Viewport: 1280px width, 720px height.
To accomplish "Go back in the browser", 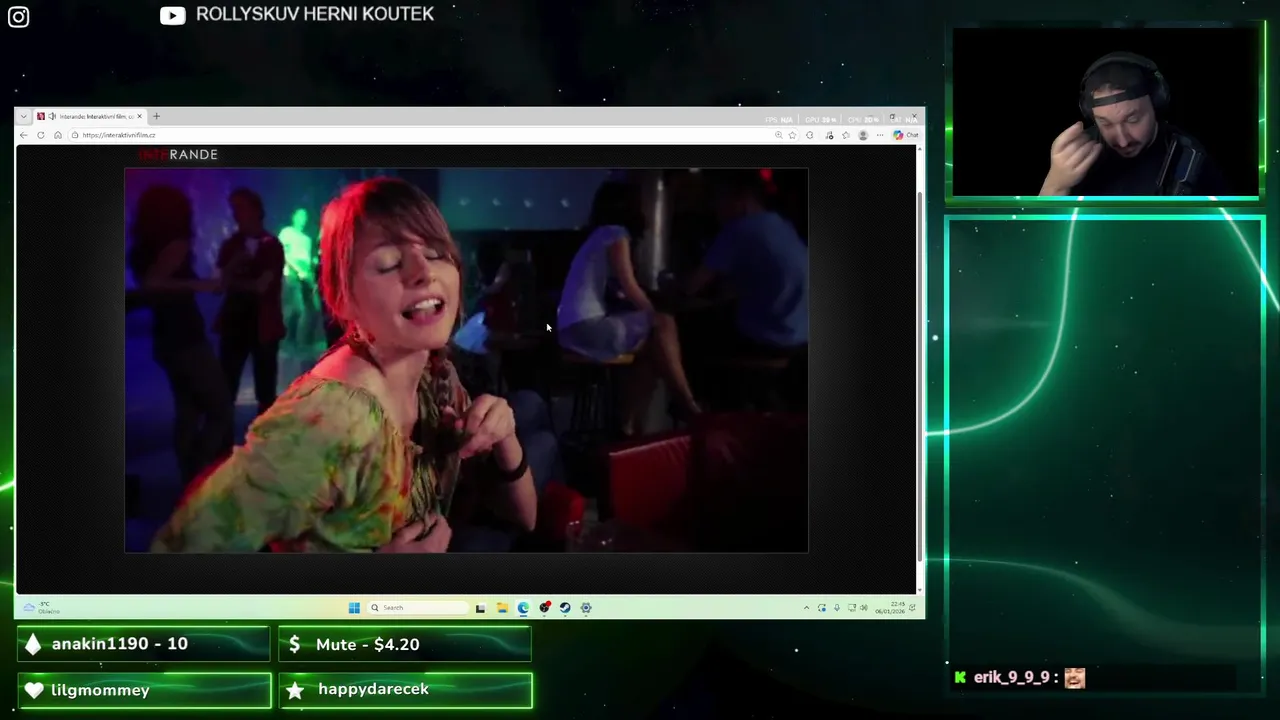I will pyautogui.click(x=24, y=135).
